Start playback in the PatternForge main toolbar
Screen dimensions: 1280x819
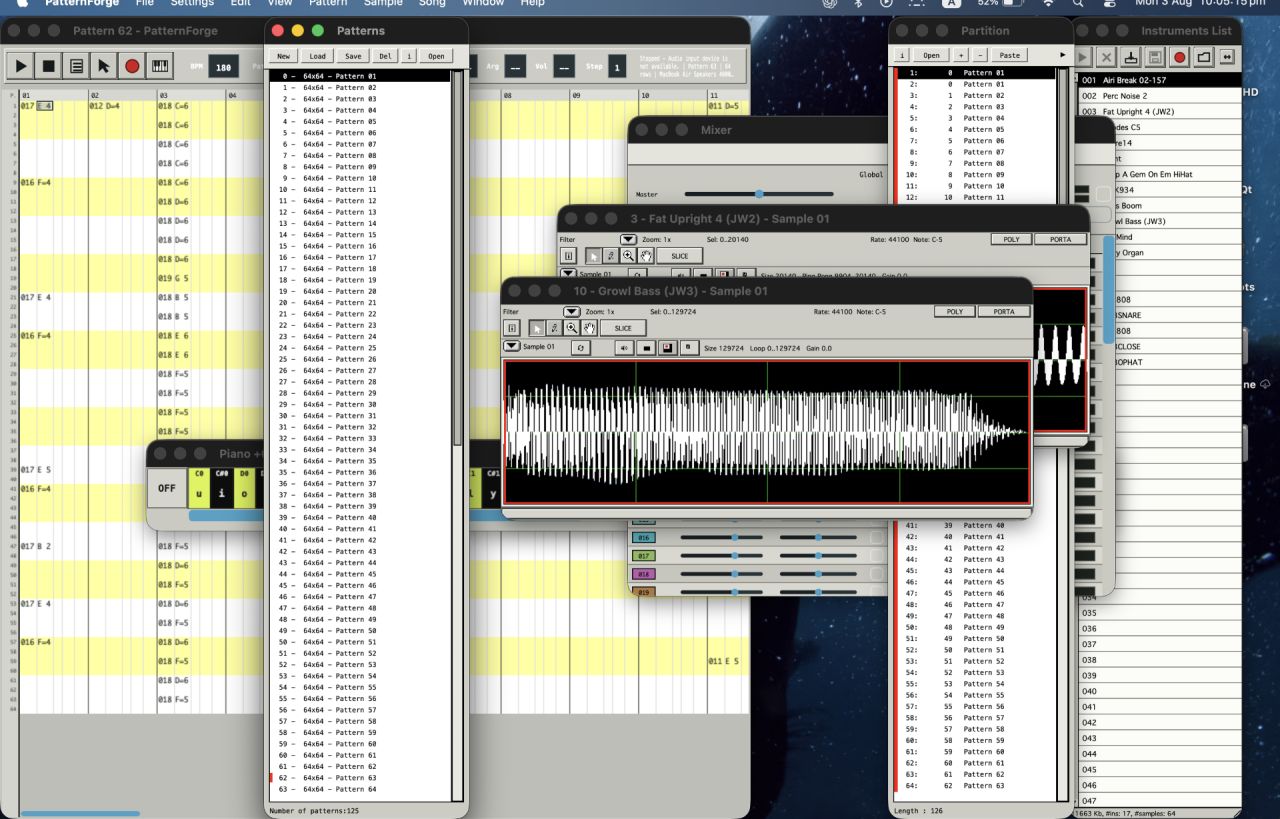pyautogui.click(x=19, y=66)
